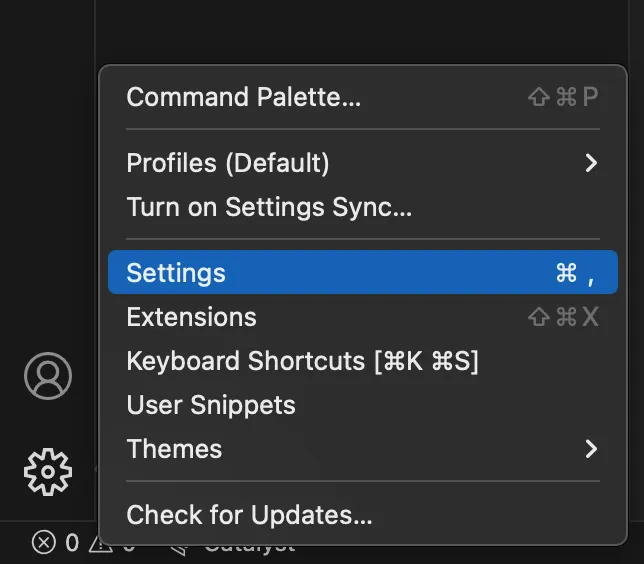Click the Manage gear icon

coord(48,472)
